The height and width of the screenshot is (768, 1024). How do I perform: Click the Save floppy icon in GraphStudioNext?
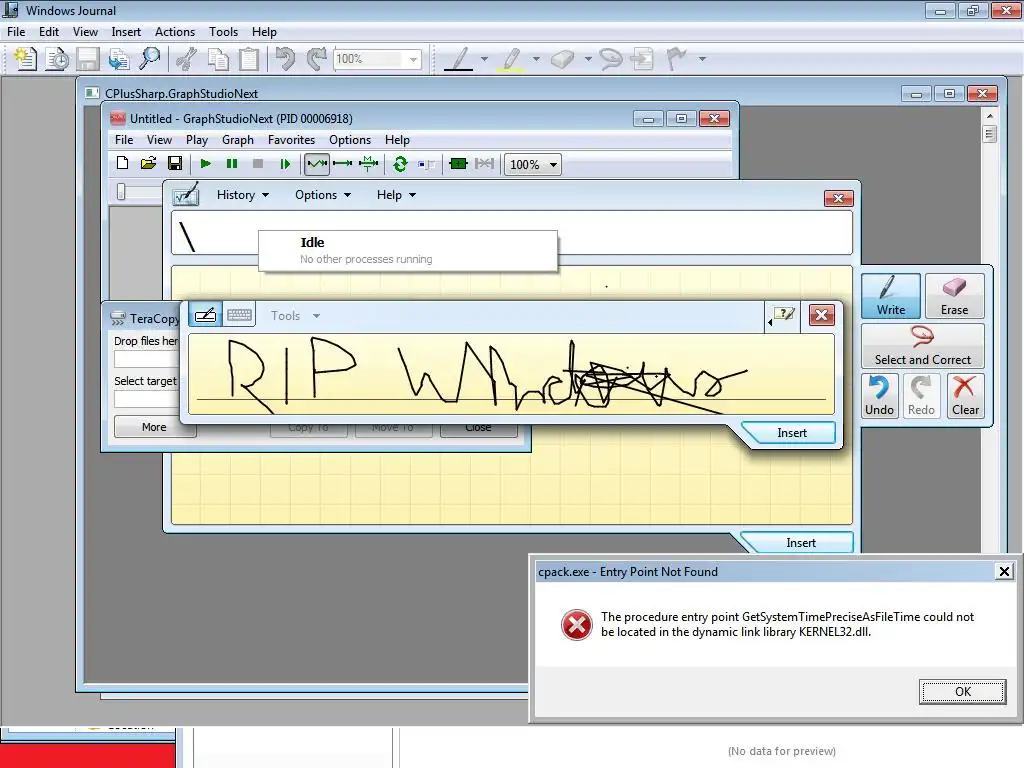[174, 163]
